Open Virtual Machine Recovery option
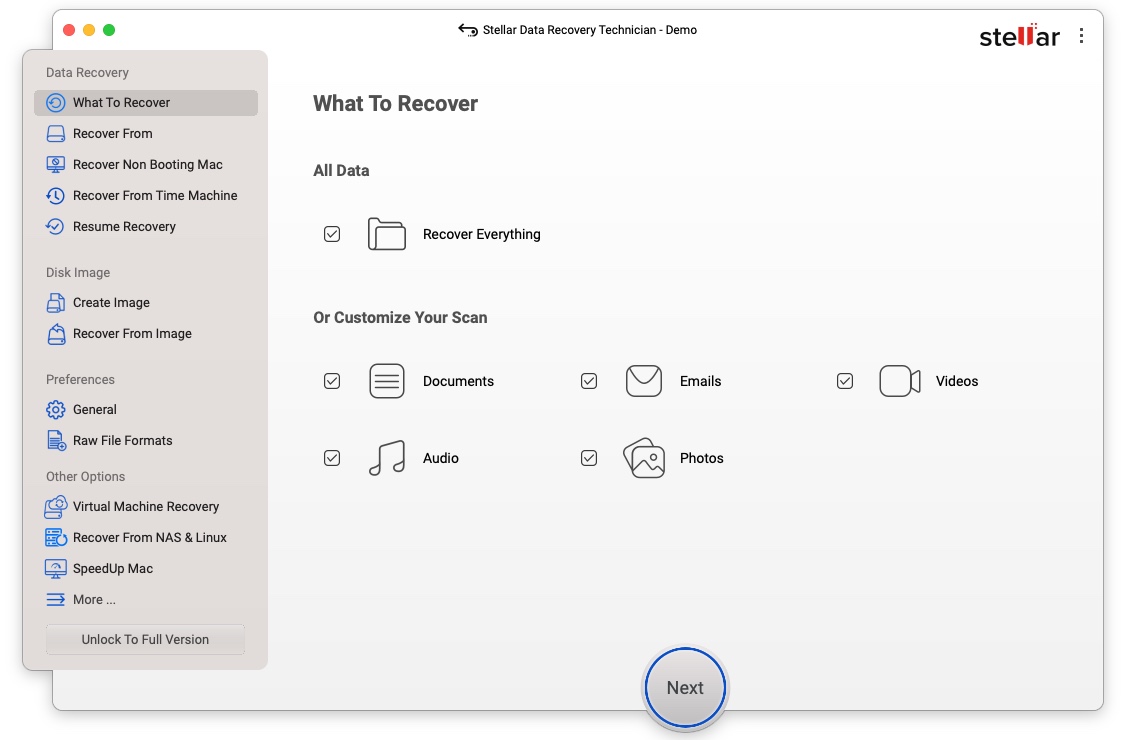Viewport: 1126px width, 740px height. coord(146,507)
